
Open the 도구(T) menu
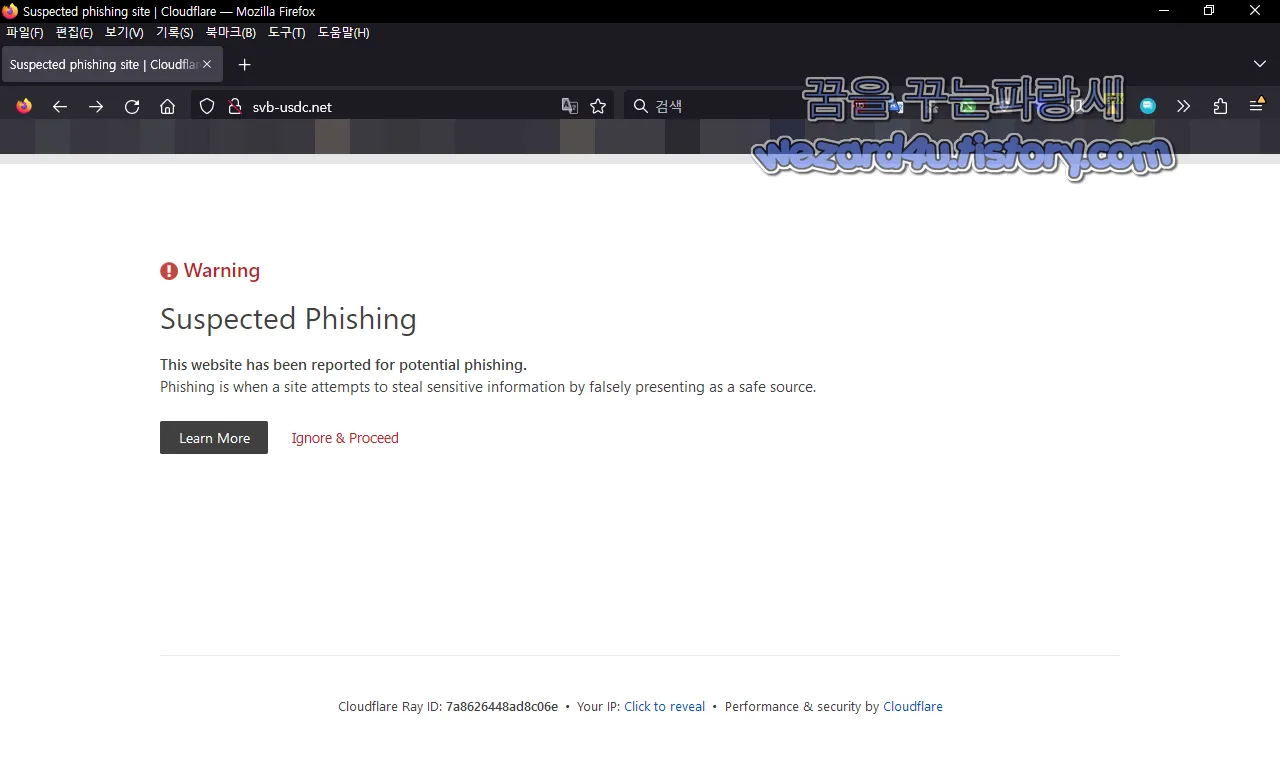point(287,33)
